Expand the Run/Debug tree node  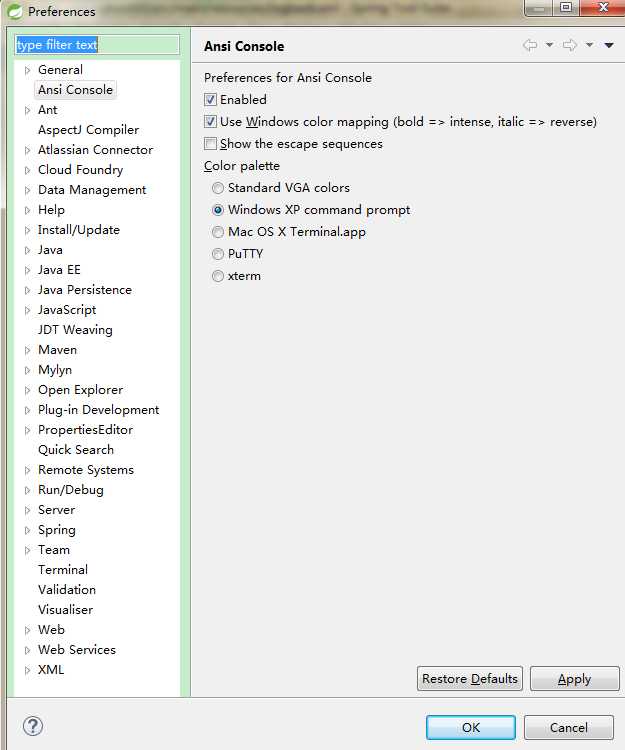point(27,490)
